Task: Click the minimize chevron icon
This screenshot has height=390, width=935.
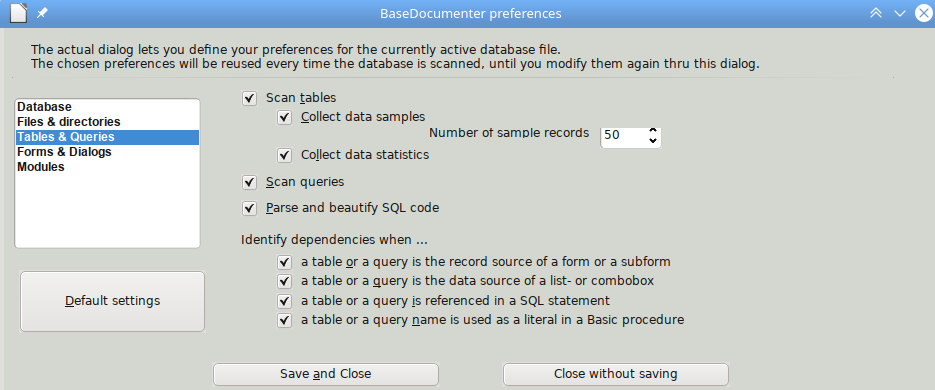Action: click(x=900, y=14)
